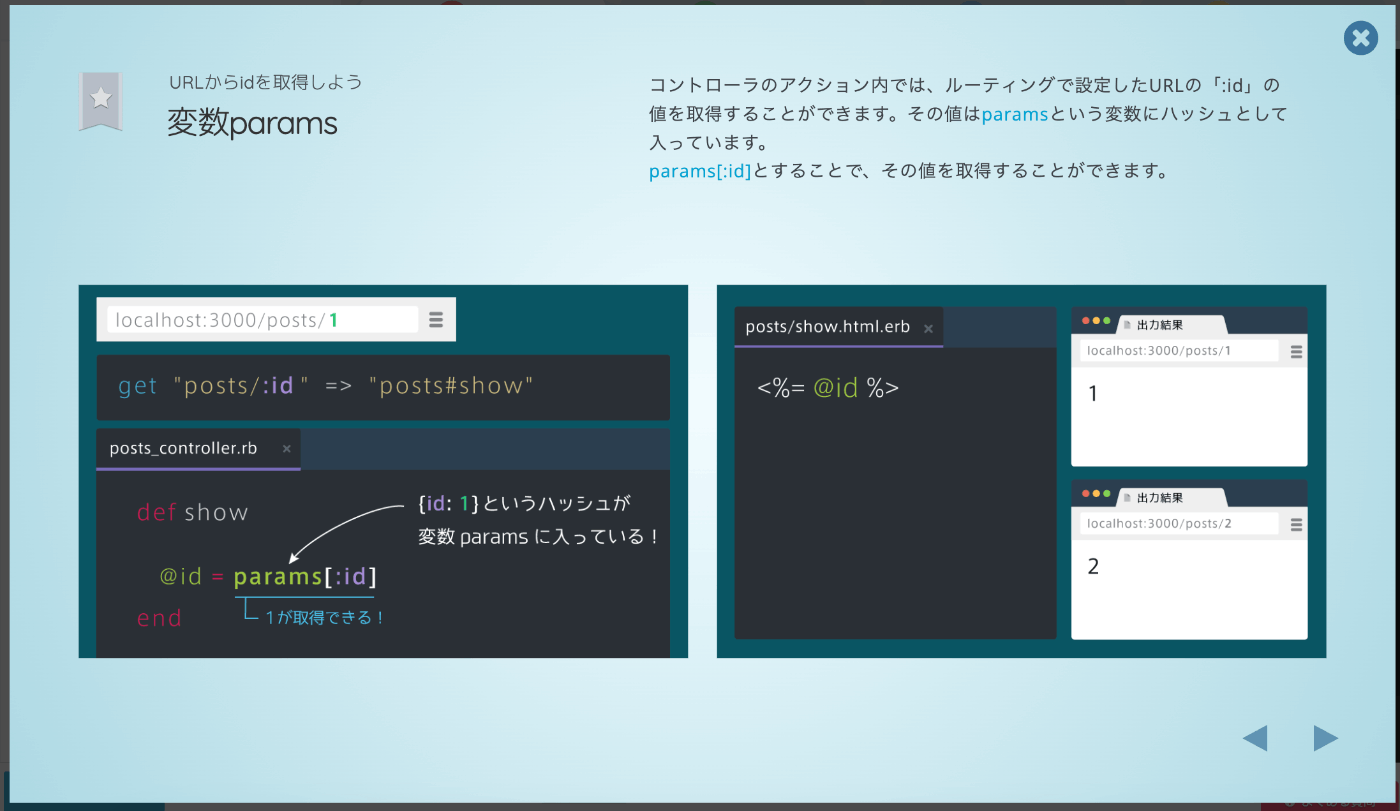The image size is (1400, 811).
Task: Select the posts/show.html.erb editor tab
Action: pos(838,327)
